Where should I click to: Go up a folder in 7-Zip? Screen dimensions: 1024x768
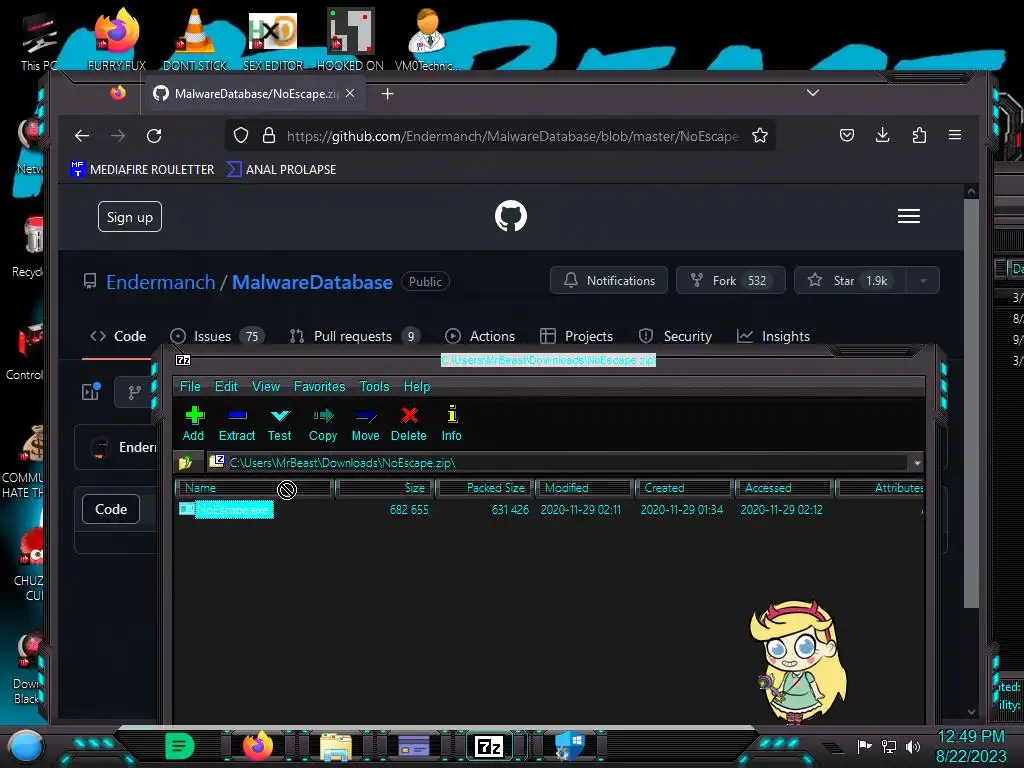[x=185, y=462]
